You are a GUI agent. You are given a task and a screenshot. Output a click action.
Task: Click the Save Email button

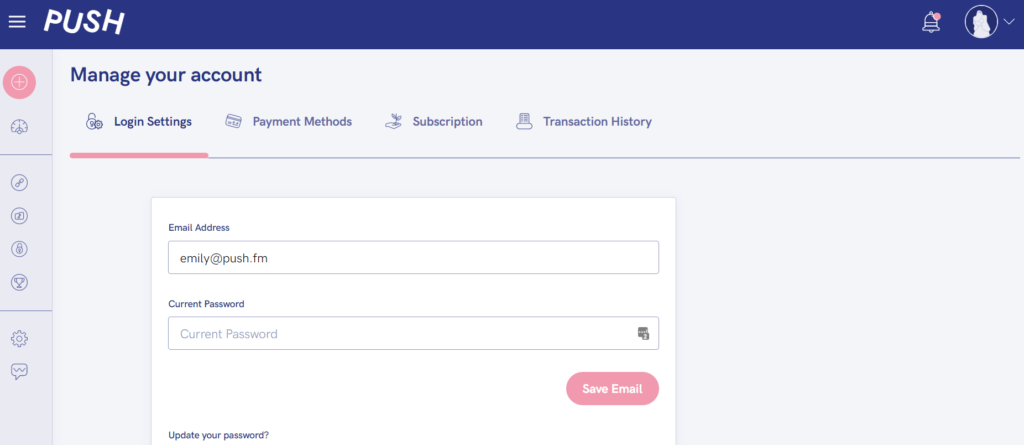coord(613,389)
